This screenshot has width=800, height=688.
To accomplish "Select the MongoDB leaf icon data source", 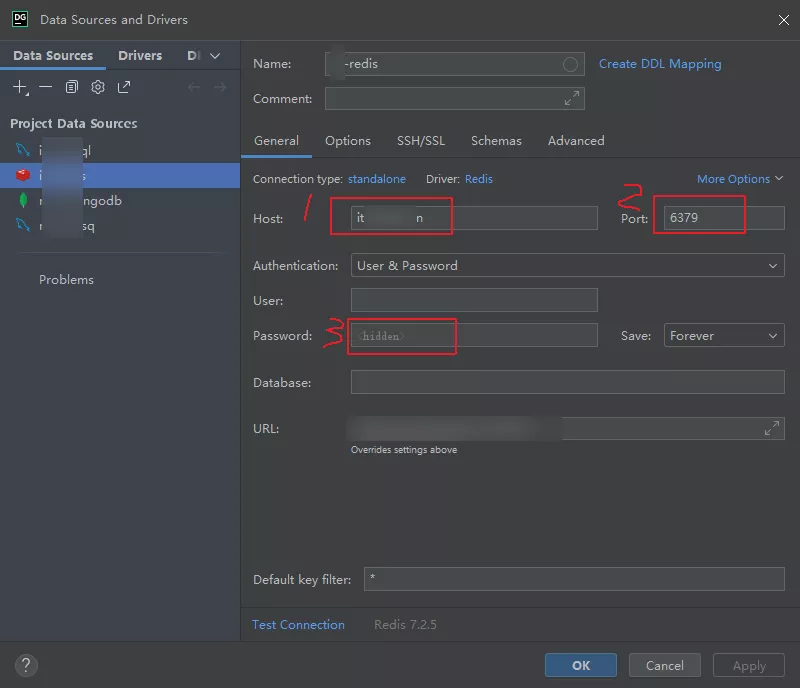I will tap(23, 200).
